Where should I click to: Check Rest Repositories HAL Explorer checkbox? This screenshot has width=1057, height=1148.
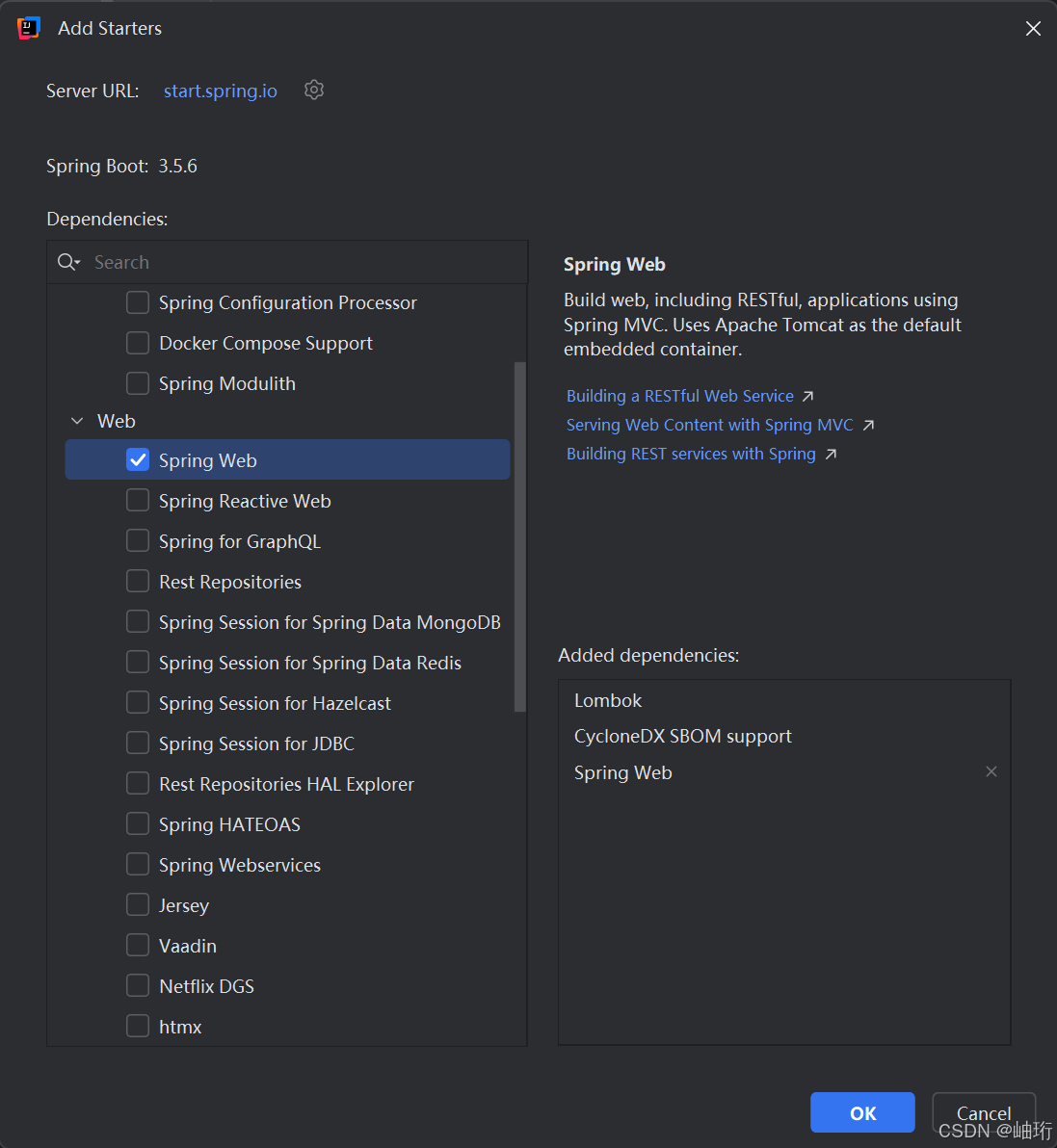[x=138, y=783]
